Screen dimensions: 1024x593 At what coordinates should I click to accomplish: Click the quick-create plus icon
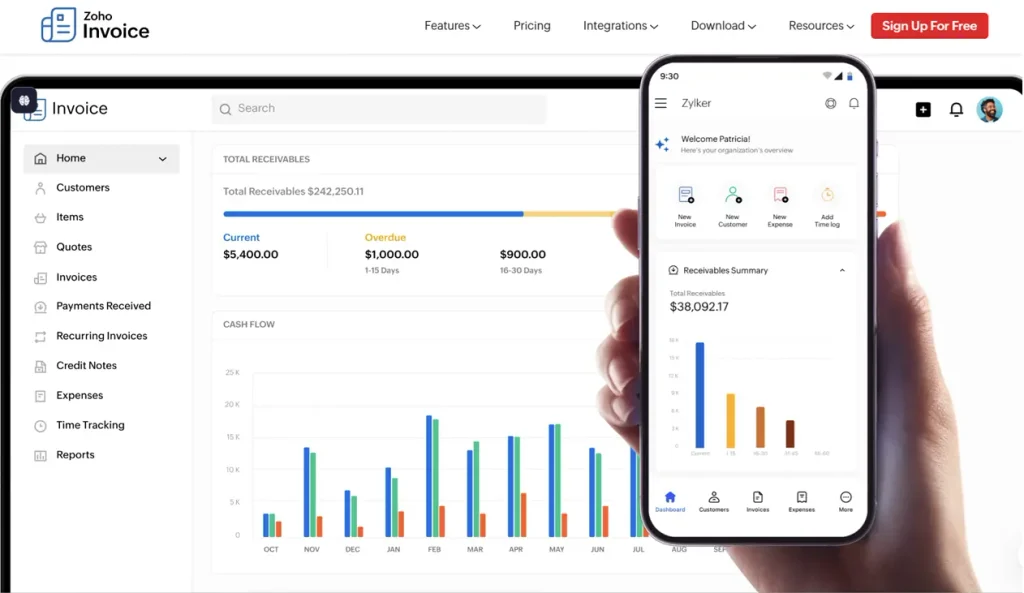pos(923,110)
